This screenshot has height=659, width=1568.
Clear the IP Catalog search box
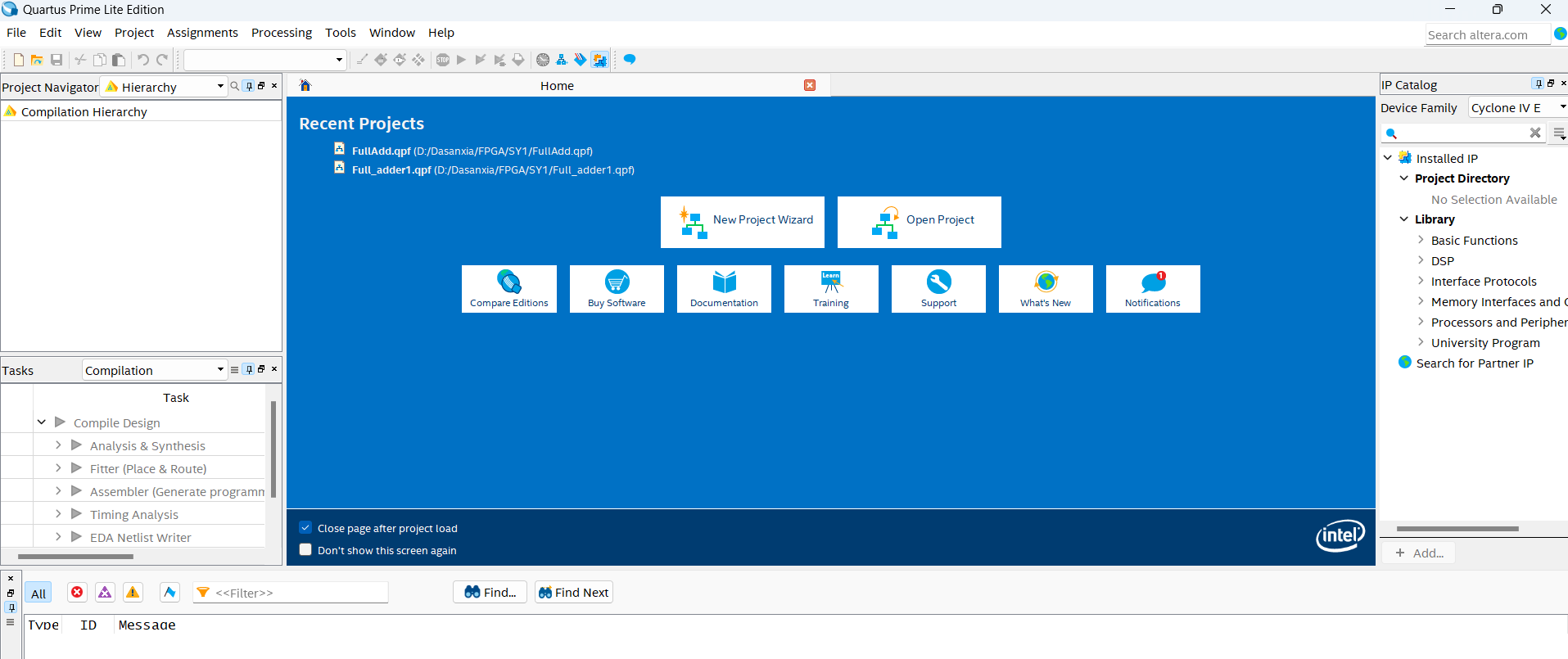click(x=1535, y=133)
